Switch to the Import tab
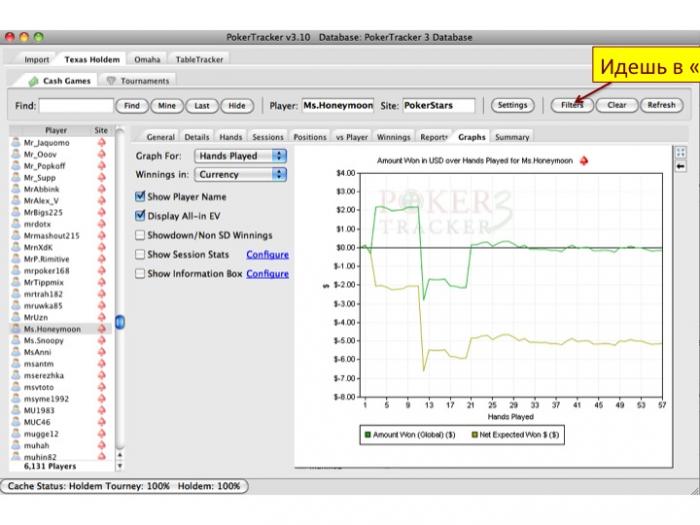Viewport: 700px width, 525px height. (37, 59)
